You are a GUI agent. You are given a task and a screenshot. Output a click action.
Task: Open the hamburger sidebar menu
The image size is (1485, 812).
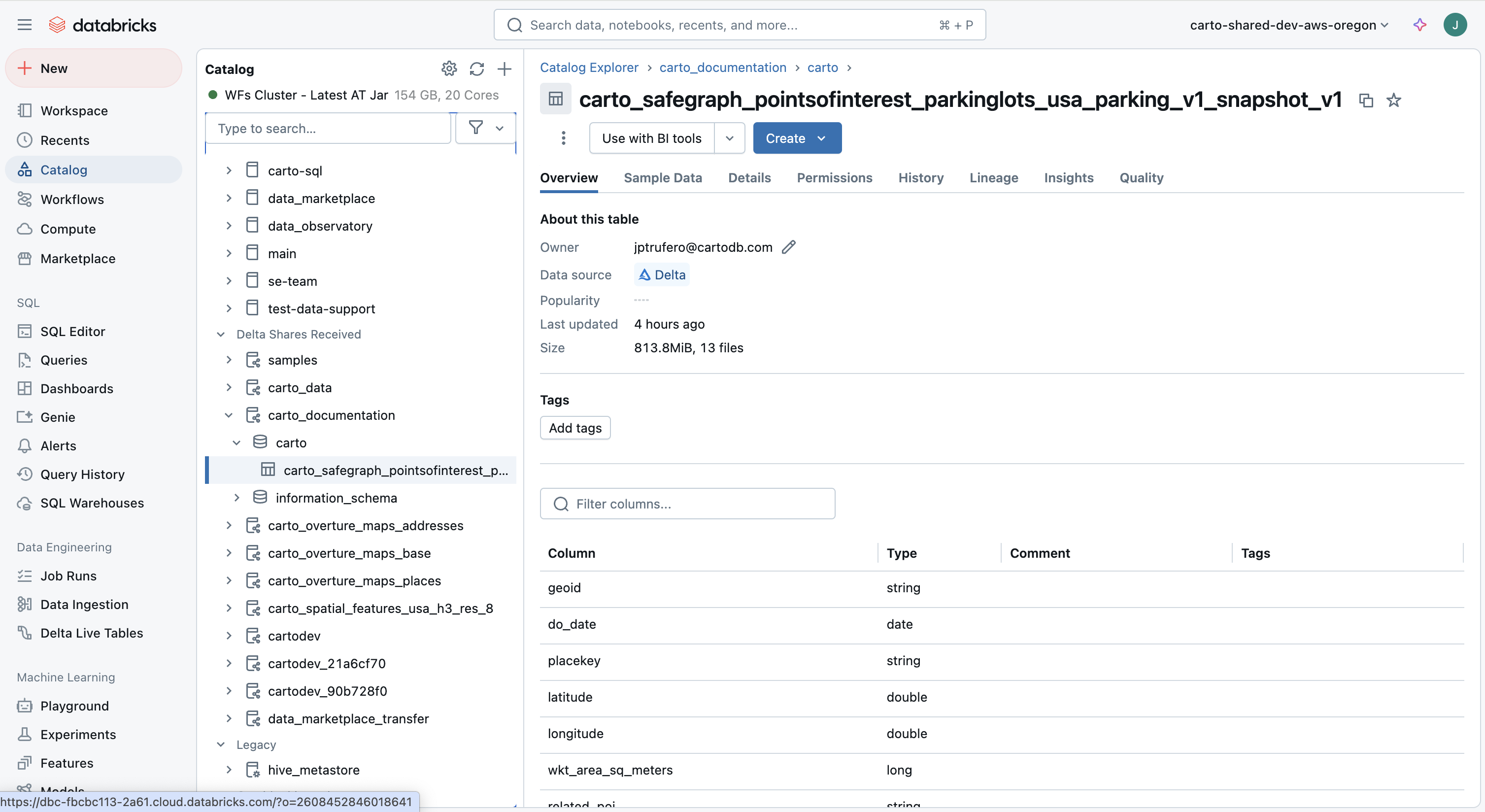tap(24, 25)
